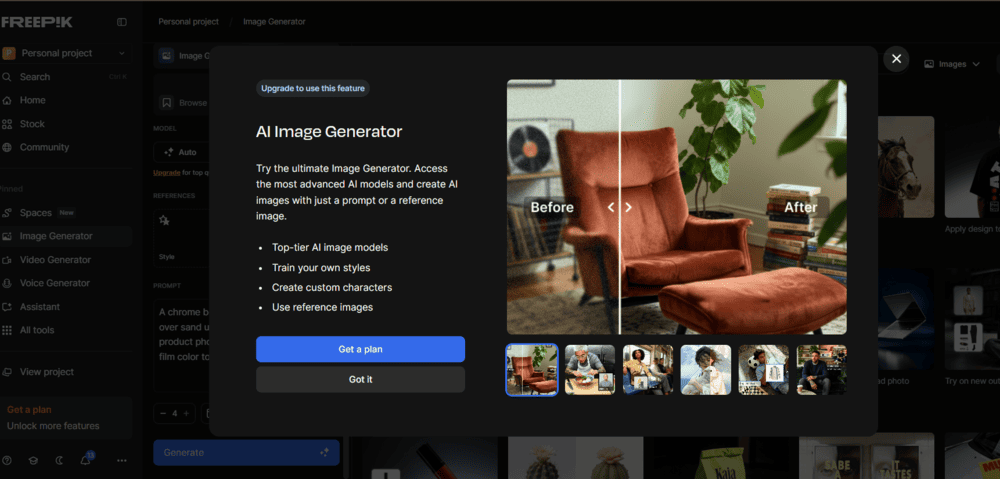The image size is (1000, 479).
Task: Dismiss the dialog with Got it
Action: coord(360,380)
